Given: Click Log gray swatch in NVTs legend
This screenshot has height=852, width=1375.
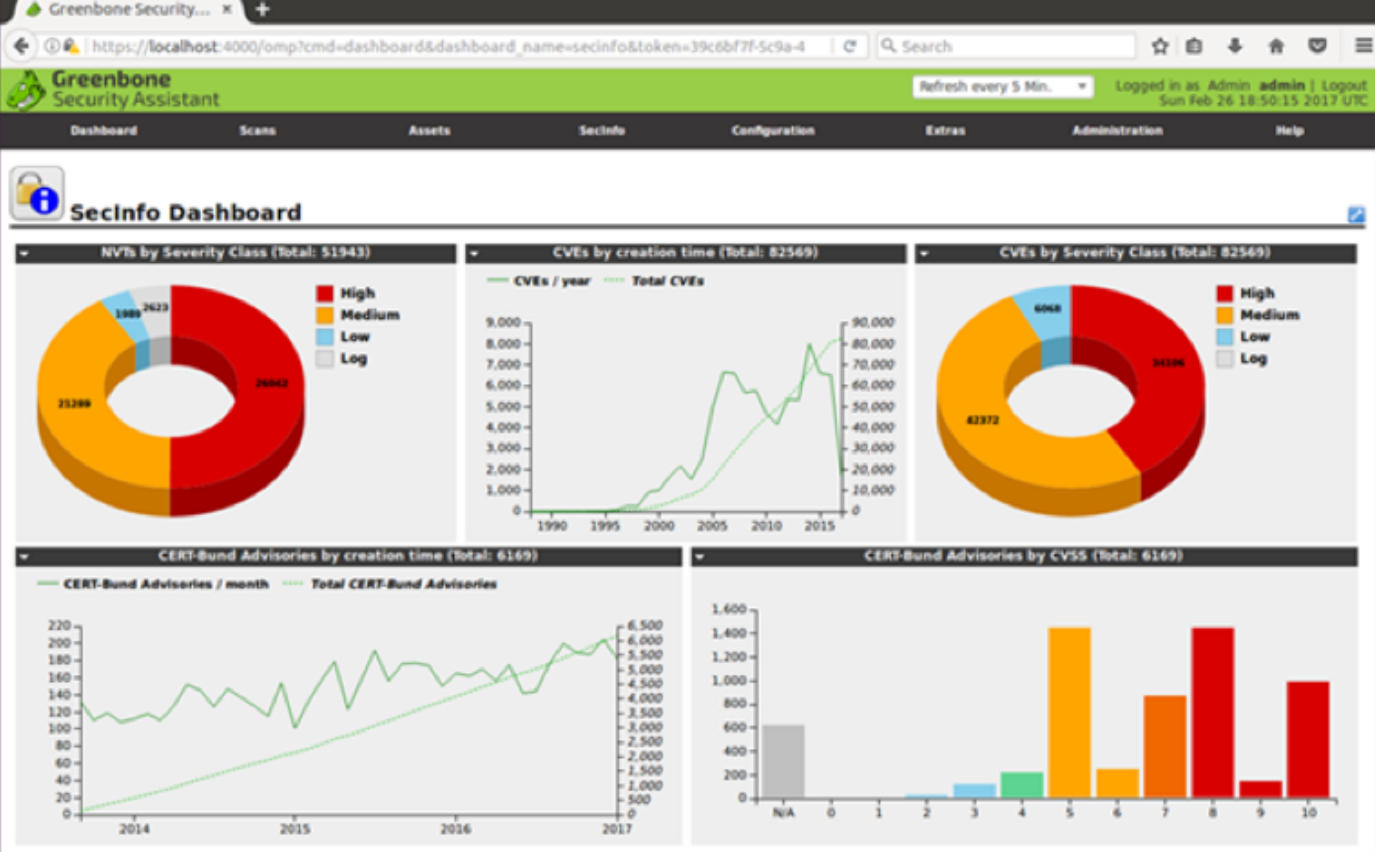Looking at the screenshot, I should [325, 359].
